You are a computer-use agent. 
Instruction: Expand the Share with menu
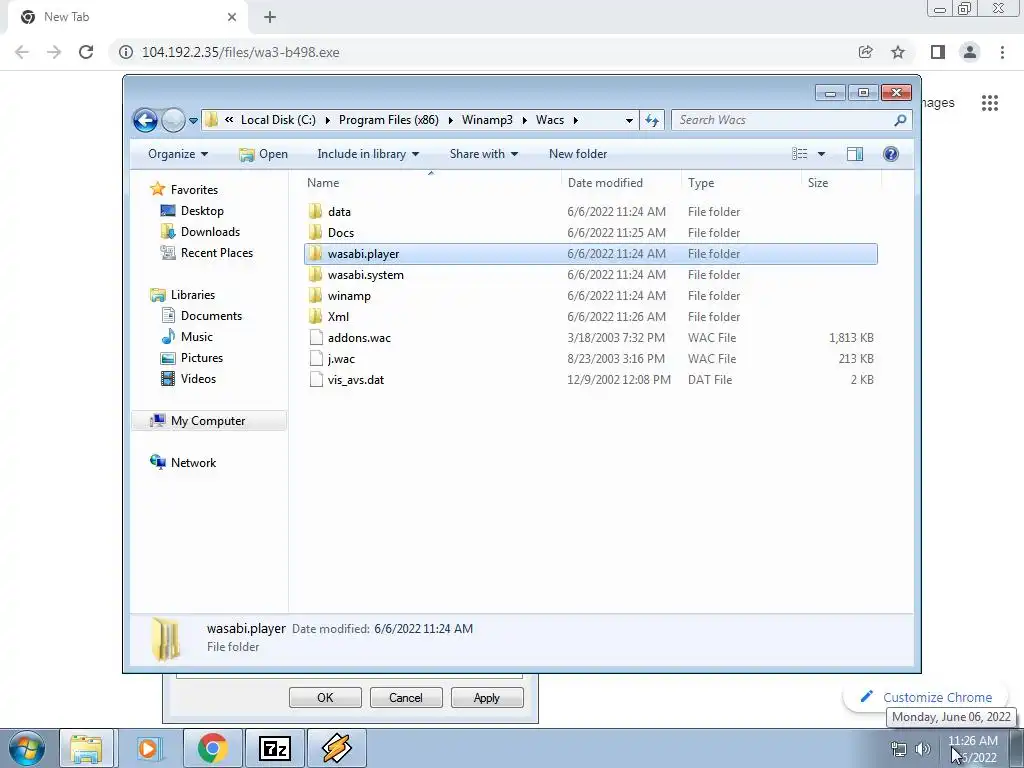click(x=484, y=154)
